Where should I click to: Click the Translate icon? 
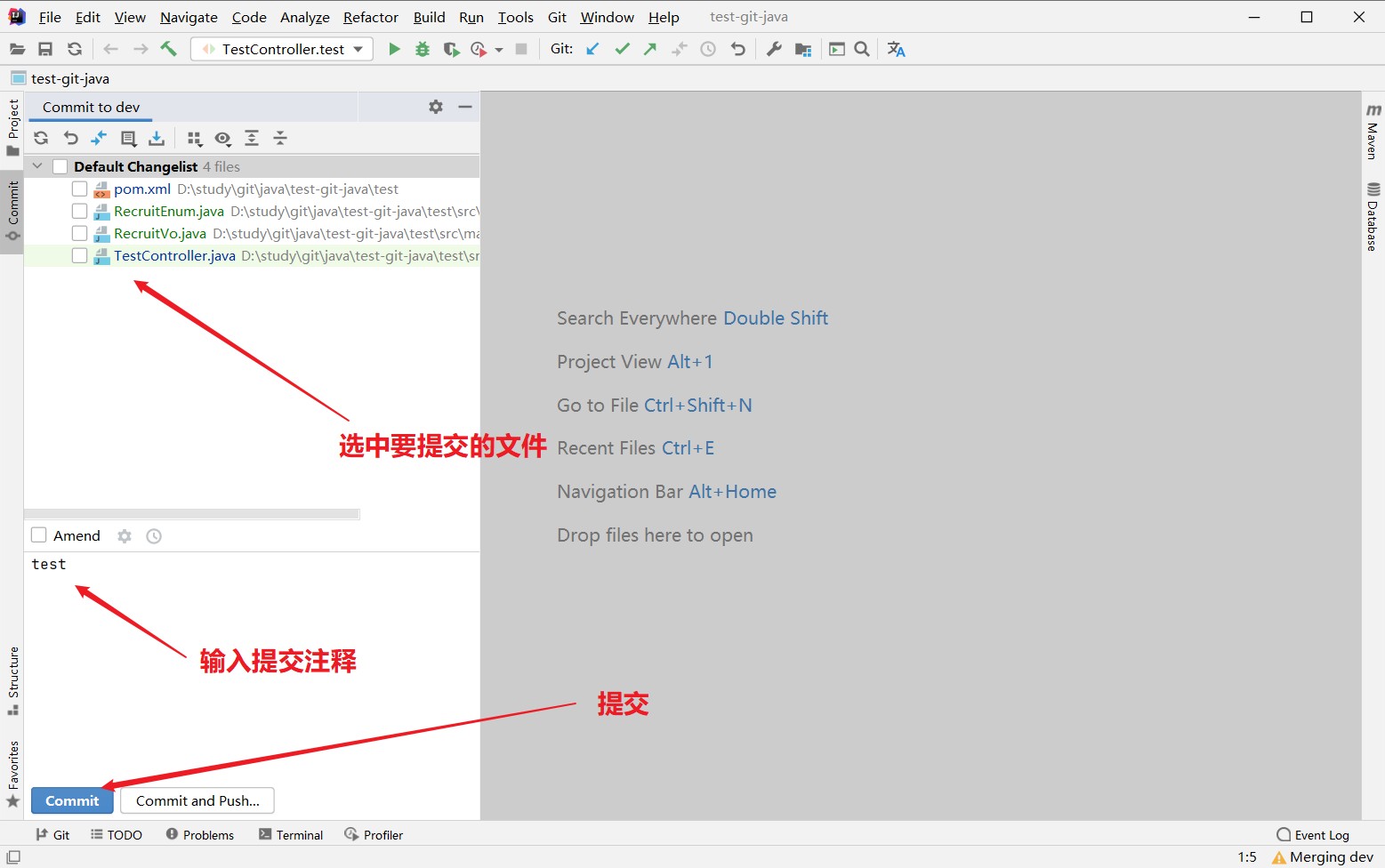tap(896, 49)
